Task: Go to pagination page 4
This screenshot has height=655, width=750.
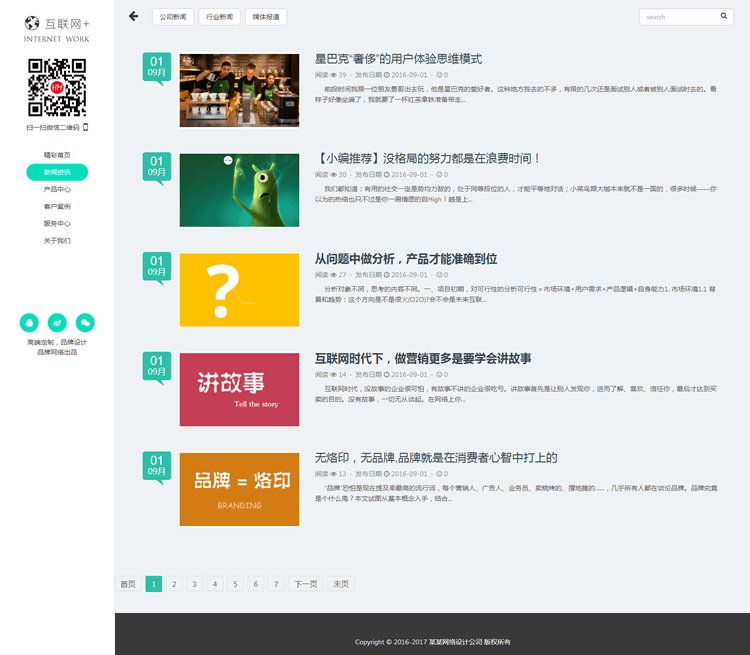Action: pyautogui.click(x=215, y=584)
